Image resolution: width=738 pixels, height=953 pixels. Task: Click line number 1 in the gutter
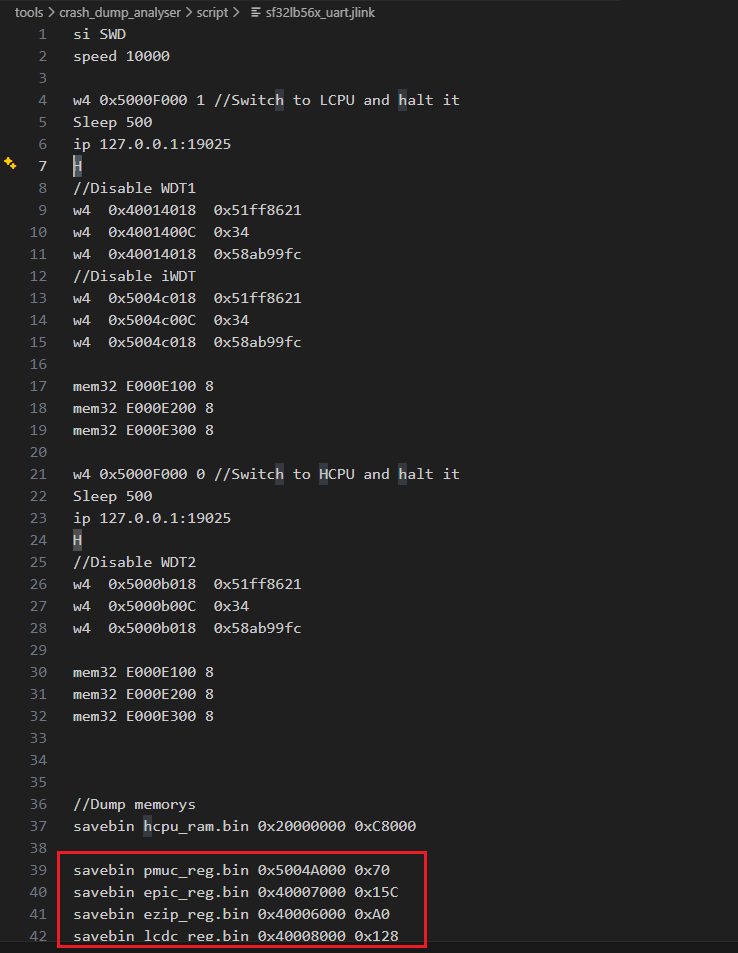tap(42, 34)
